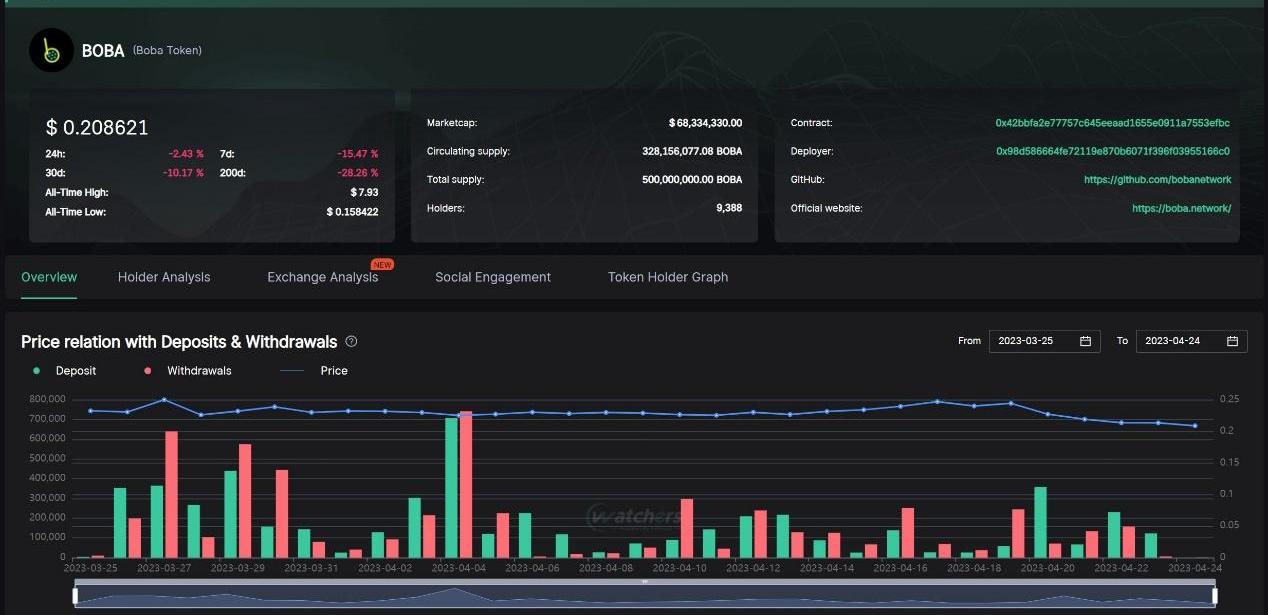This screenshot has height=615, width=1268.
Task: Open the Social Engagement tab
Action: coord(493,277)
